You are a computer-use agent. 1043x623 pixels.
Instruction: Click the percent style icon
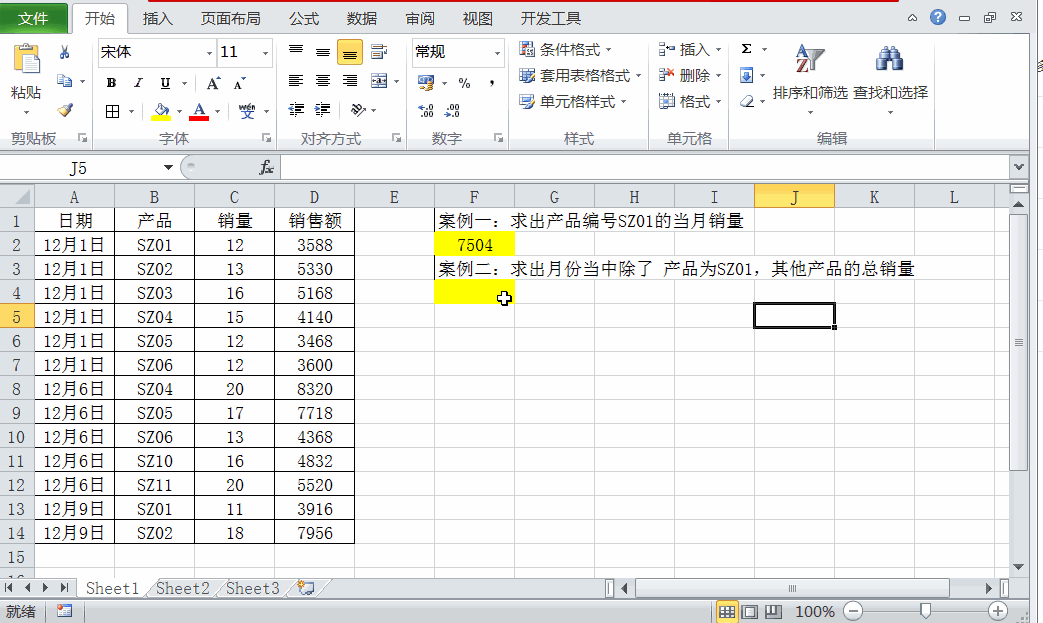(x=464, y=83)
